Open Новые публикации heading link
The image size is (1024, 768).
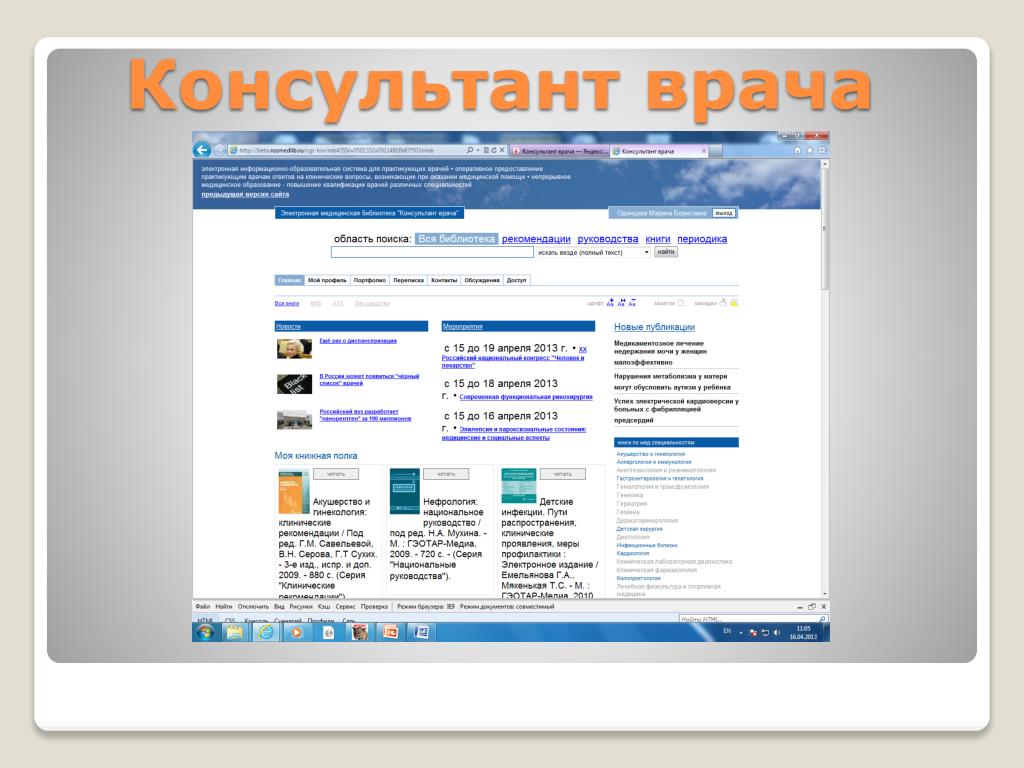654,327
